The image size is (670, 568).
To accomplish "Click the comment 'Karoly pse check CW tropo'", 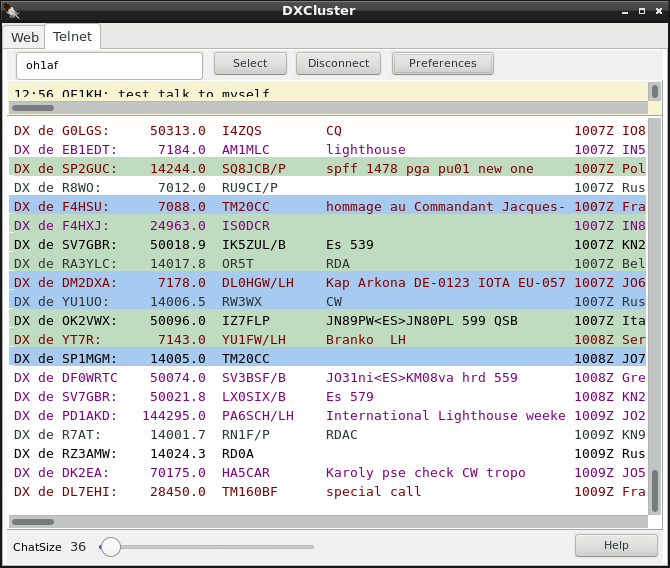I will click(426, 473).
